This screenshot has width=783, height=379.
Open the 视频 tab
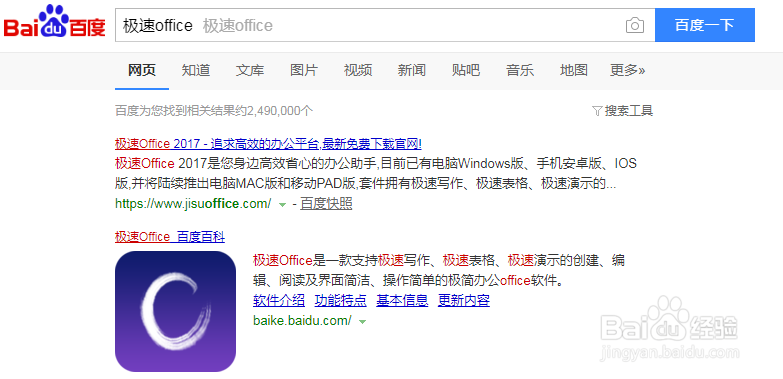click(358, 70)
